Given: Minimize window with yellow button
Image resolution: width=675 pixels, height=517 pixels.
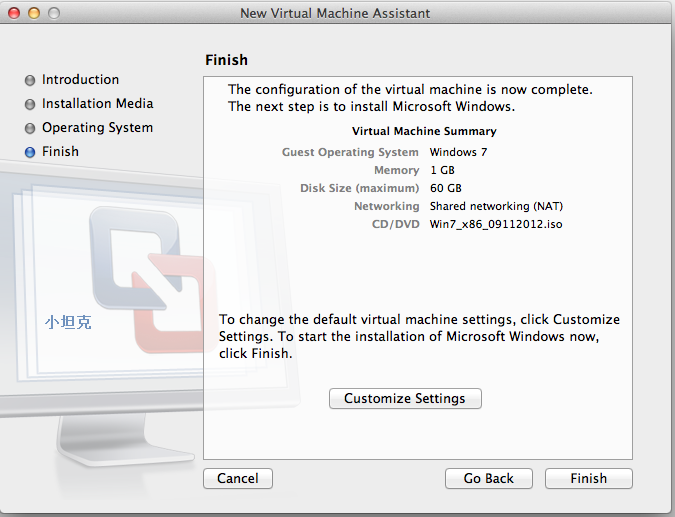Looking at the screenshot, I should [34, 13].
